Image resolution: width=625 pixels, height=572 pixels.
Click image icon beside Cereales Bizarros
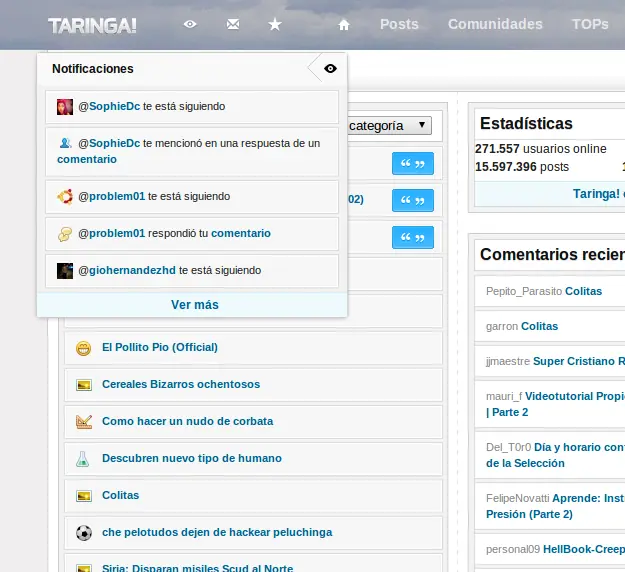click(x=84, y=385)
